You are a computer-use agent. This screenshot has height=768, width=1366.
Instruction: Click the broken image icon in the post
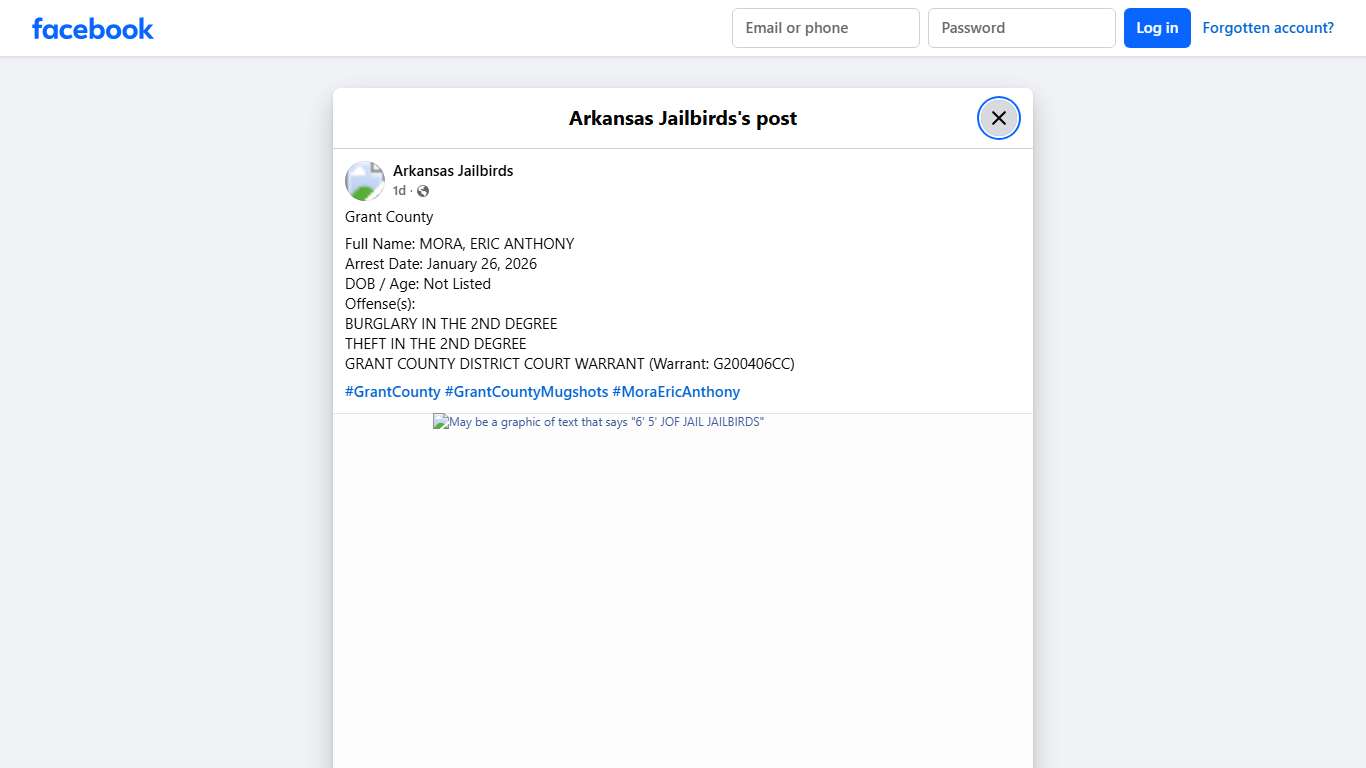coord(440,422)
